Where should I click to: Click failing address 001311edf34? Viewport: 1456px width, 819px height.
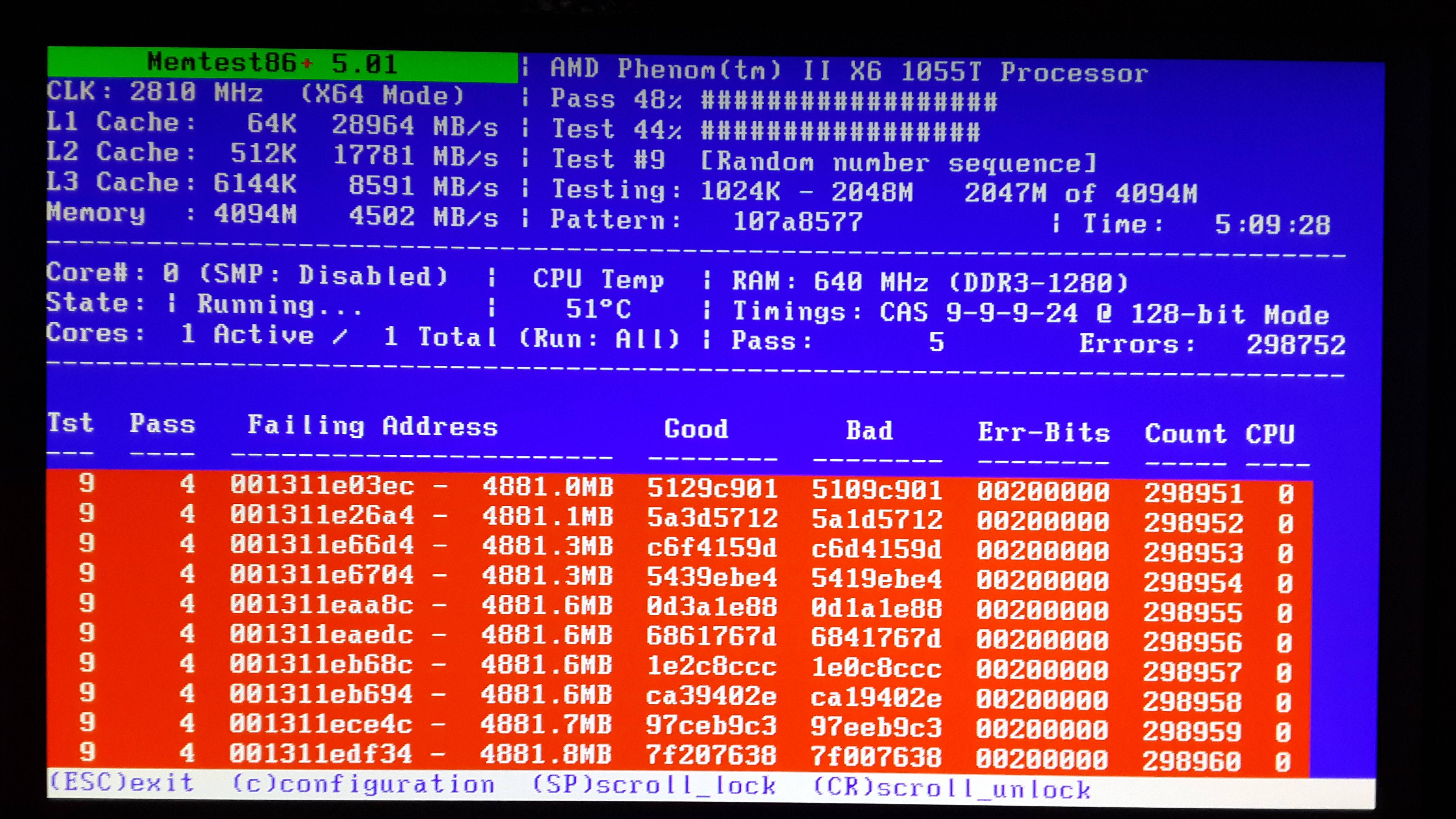321,753
